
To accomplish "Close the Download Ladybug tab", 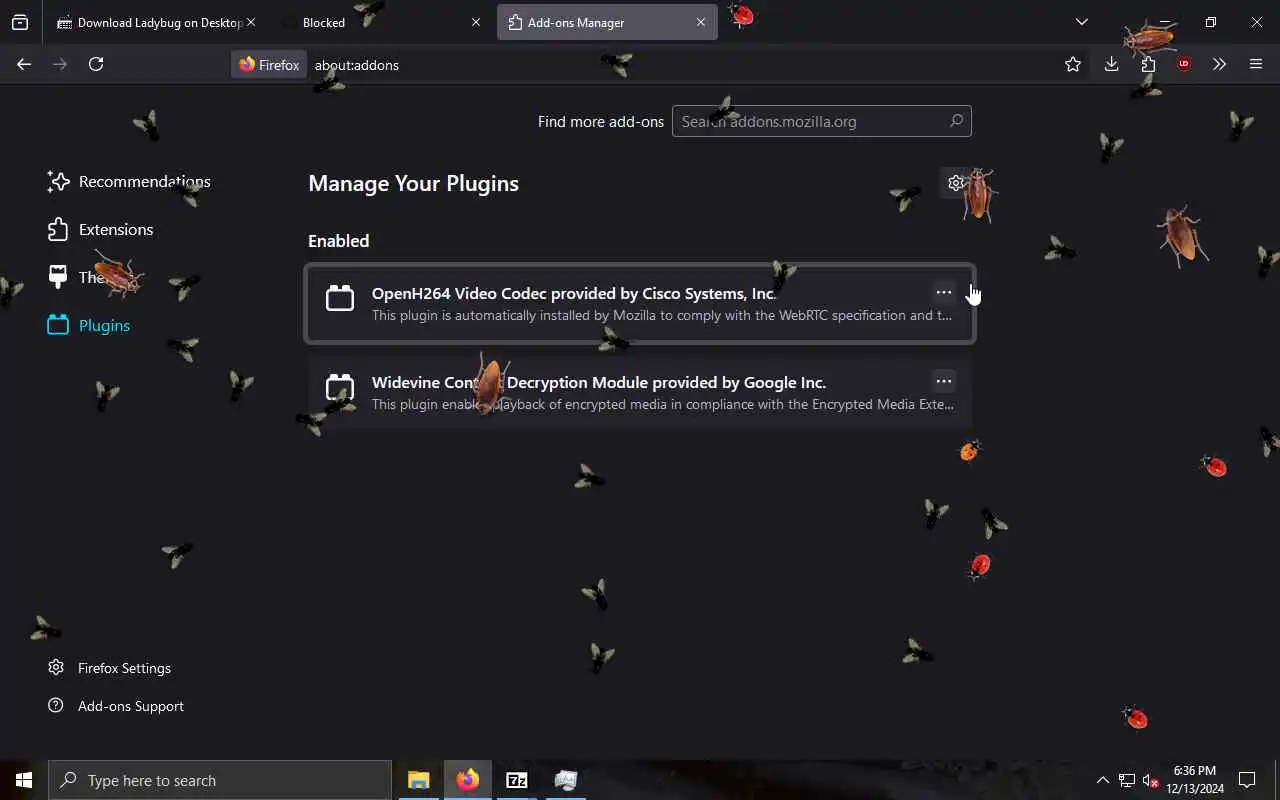I will [250, 22].
